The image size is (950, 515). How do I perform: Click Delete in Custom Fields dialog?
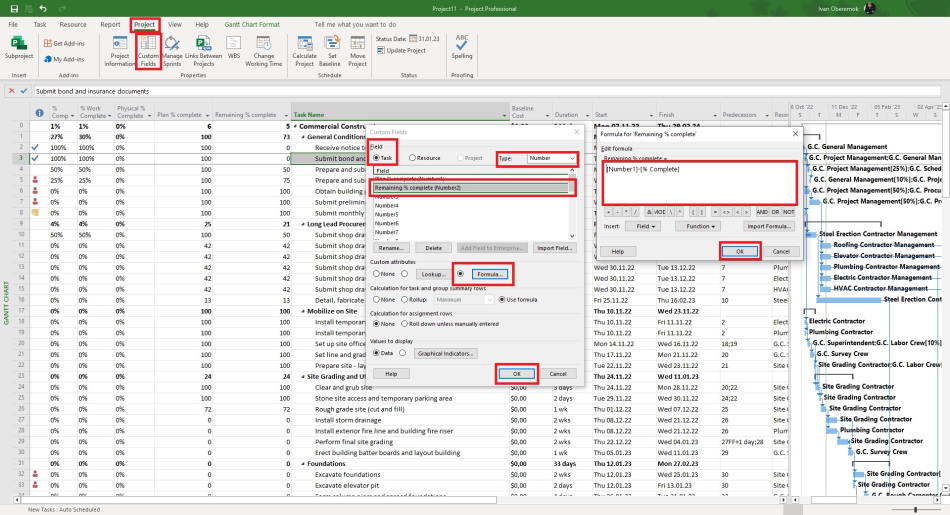[x=433, y=248]
